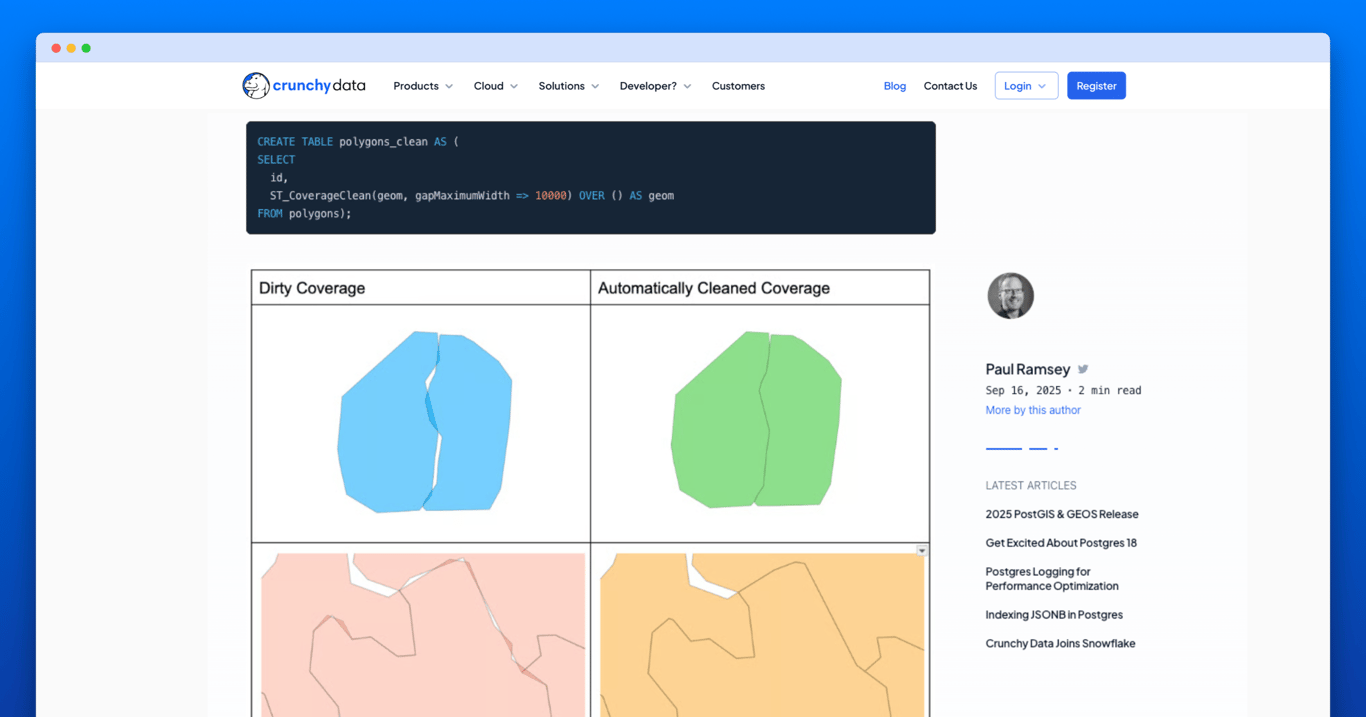Click the first pagination dash under the author
This screenshot has height=717, width=1366.
click(x=1004, y=447)
